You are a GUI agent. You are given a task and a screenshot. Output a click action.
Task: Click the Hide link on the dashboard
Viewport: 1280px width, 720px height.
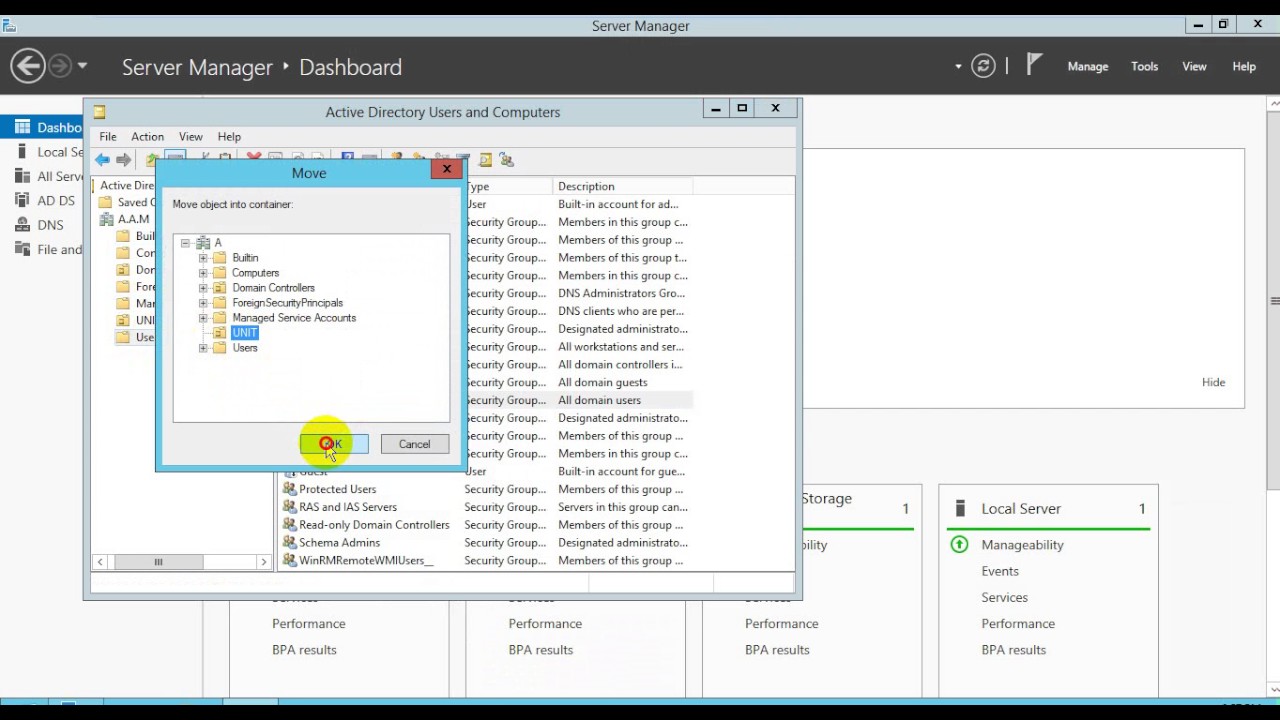(x=1213, y=382)
